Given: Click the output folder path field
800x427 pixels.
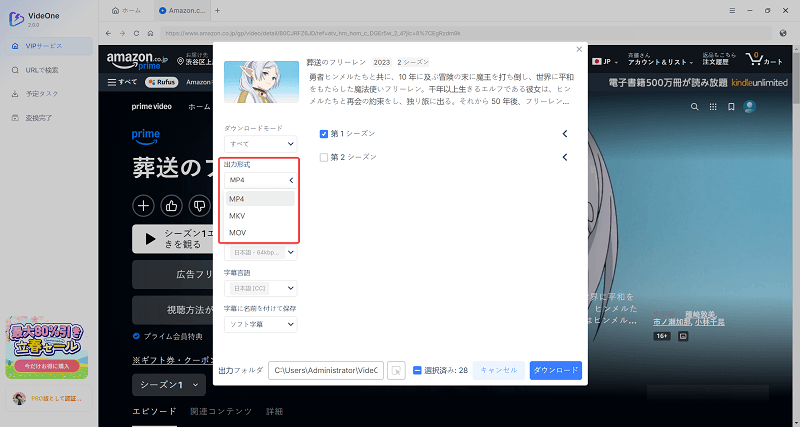Looking at the screenshot, I should click(x=326, y=370).
